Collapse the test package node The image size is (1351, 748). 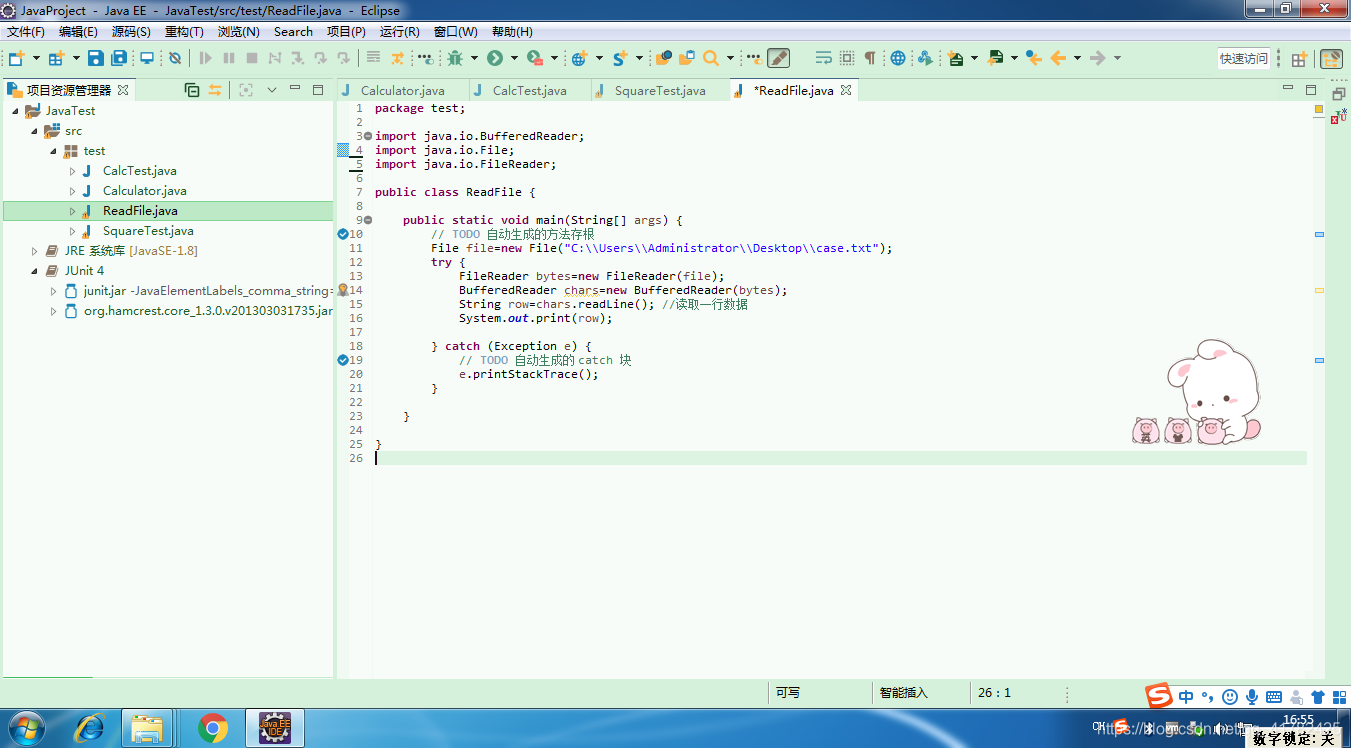pyautogui.click(x=53, y=151)
